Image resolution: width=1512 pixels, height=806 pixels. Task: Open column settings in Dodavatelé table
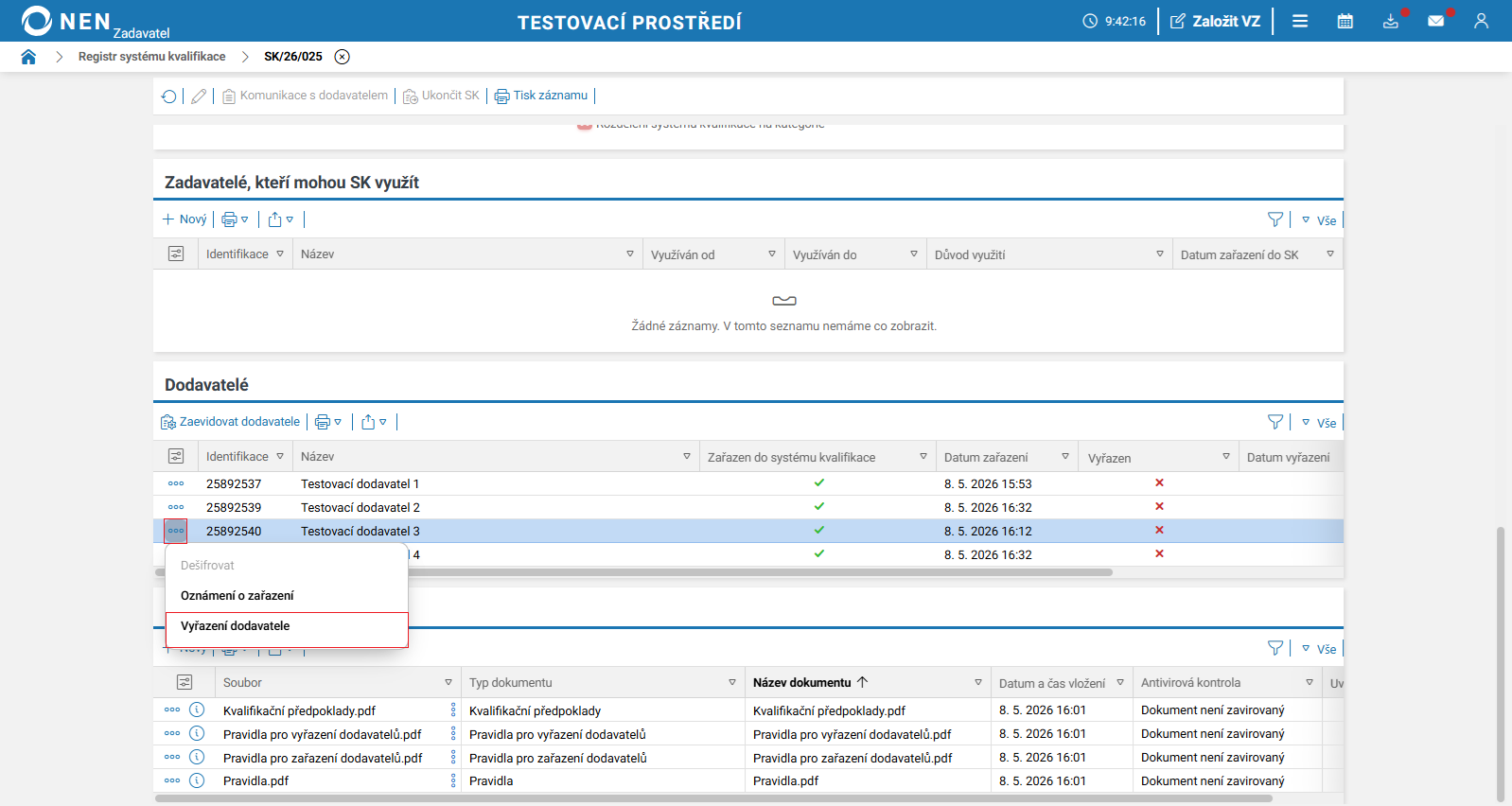pyautogui.click(x=176, y=457)
